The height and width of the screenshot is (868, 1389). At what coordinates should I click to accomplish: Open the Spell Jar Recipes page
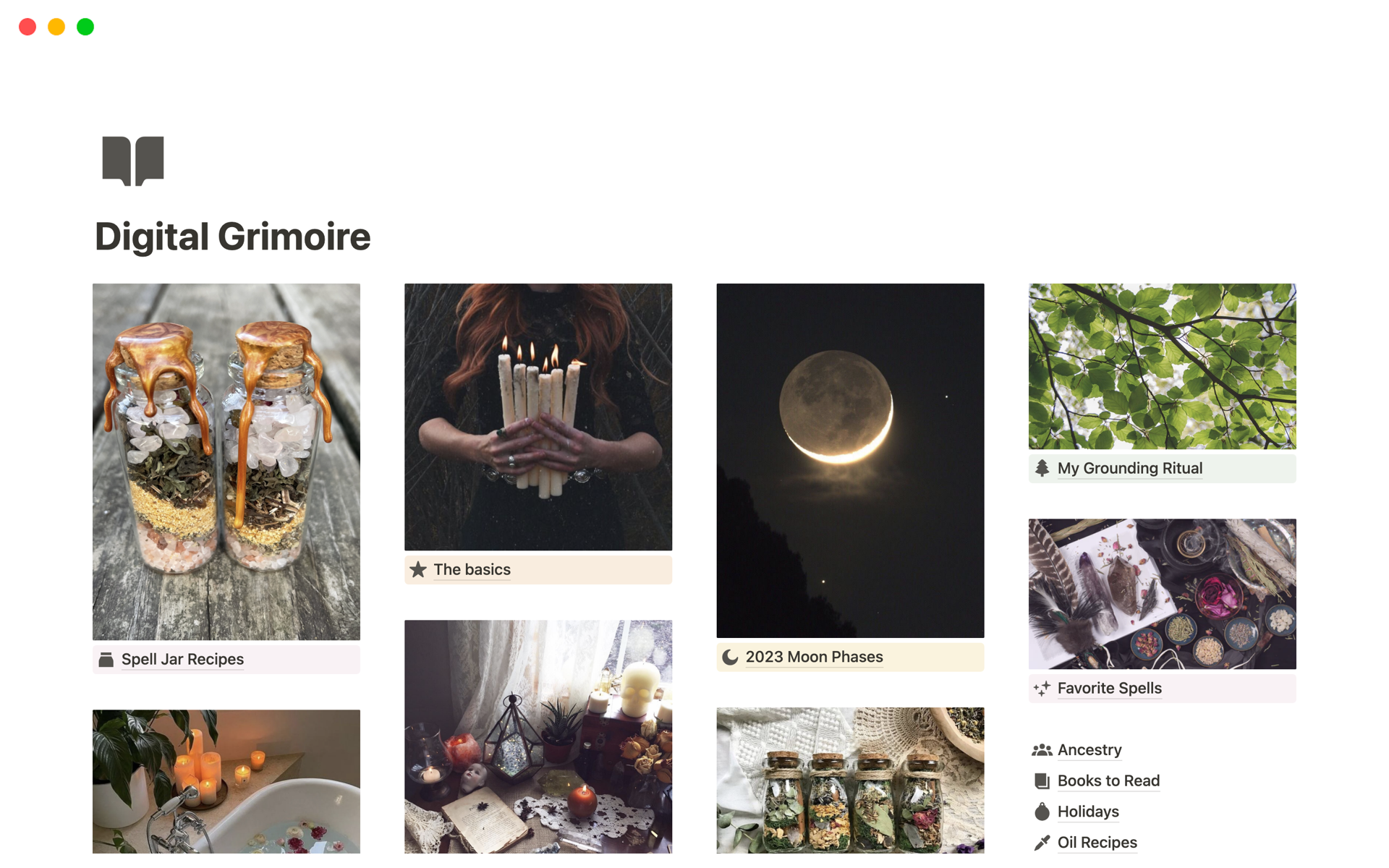(x=182, y=659)
